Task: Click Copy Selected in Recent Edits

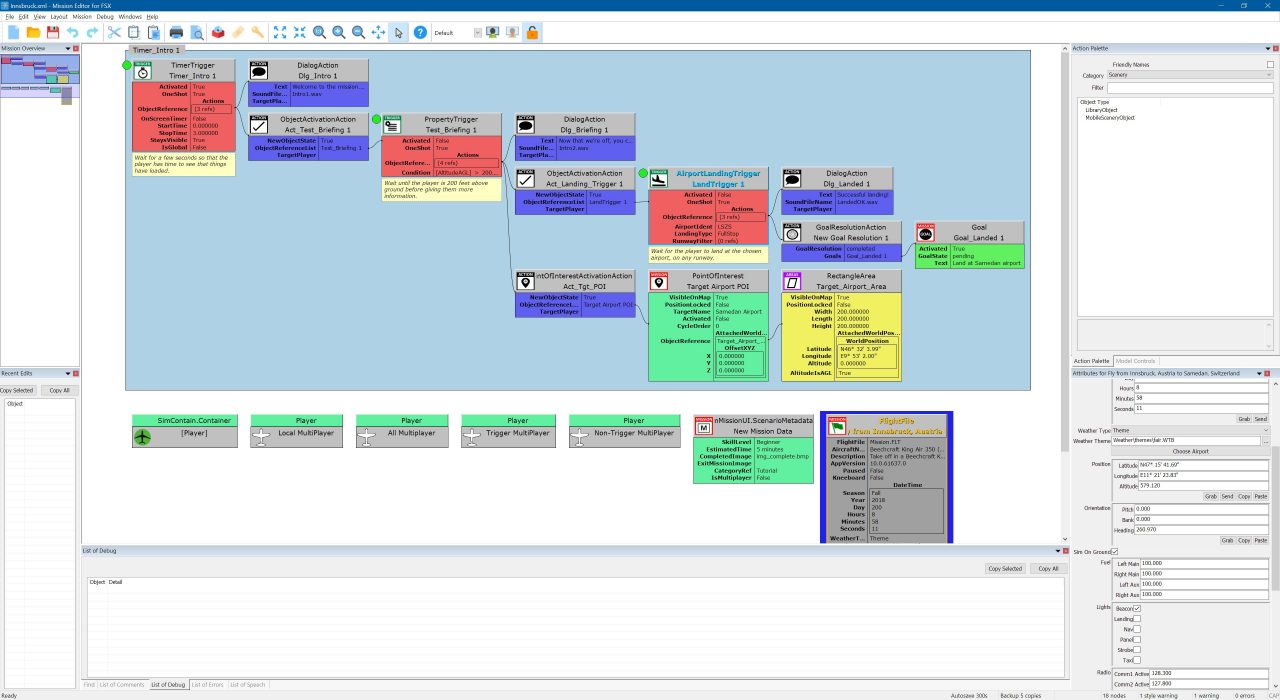Action: click(17, 390)
